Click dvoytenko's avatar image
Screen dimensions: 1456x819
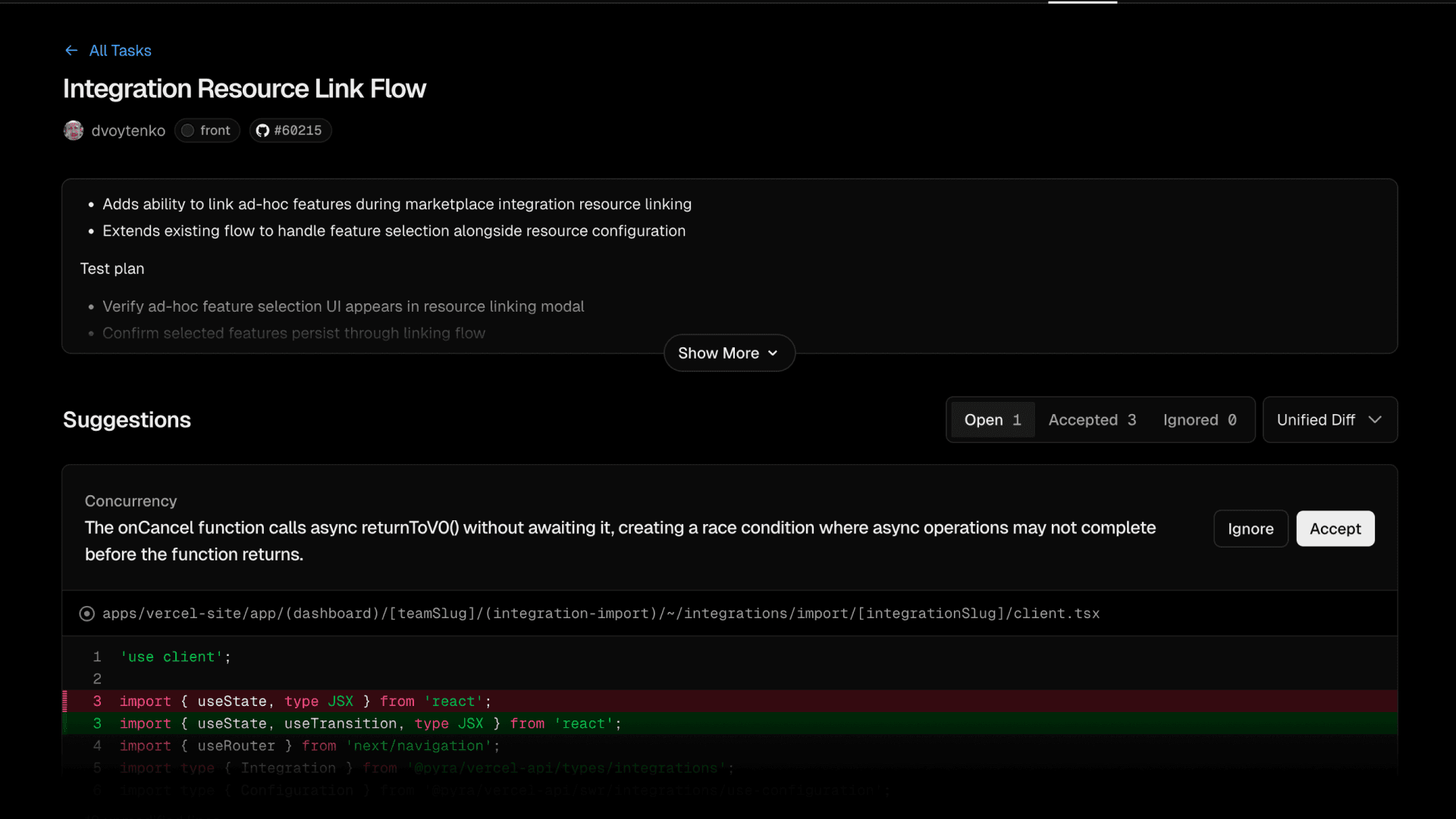(74, 130)
